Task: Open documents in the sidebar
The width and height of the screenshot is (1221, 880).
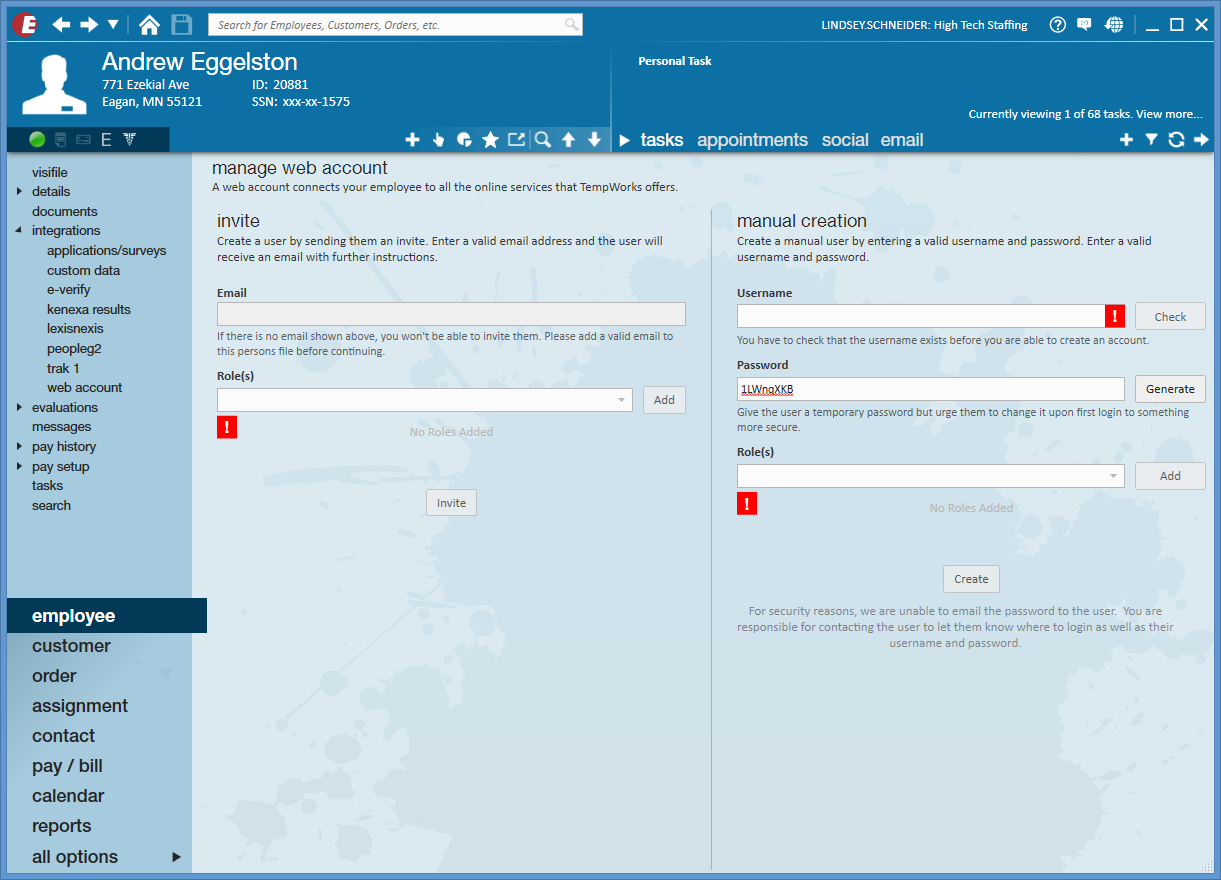Action: coord(65,211)
